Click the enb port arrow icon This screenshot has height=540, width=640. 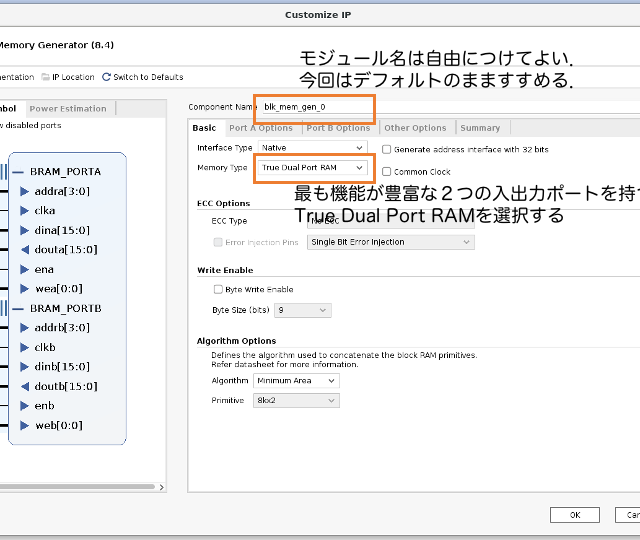[24, 405]
